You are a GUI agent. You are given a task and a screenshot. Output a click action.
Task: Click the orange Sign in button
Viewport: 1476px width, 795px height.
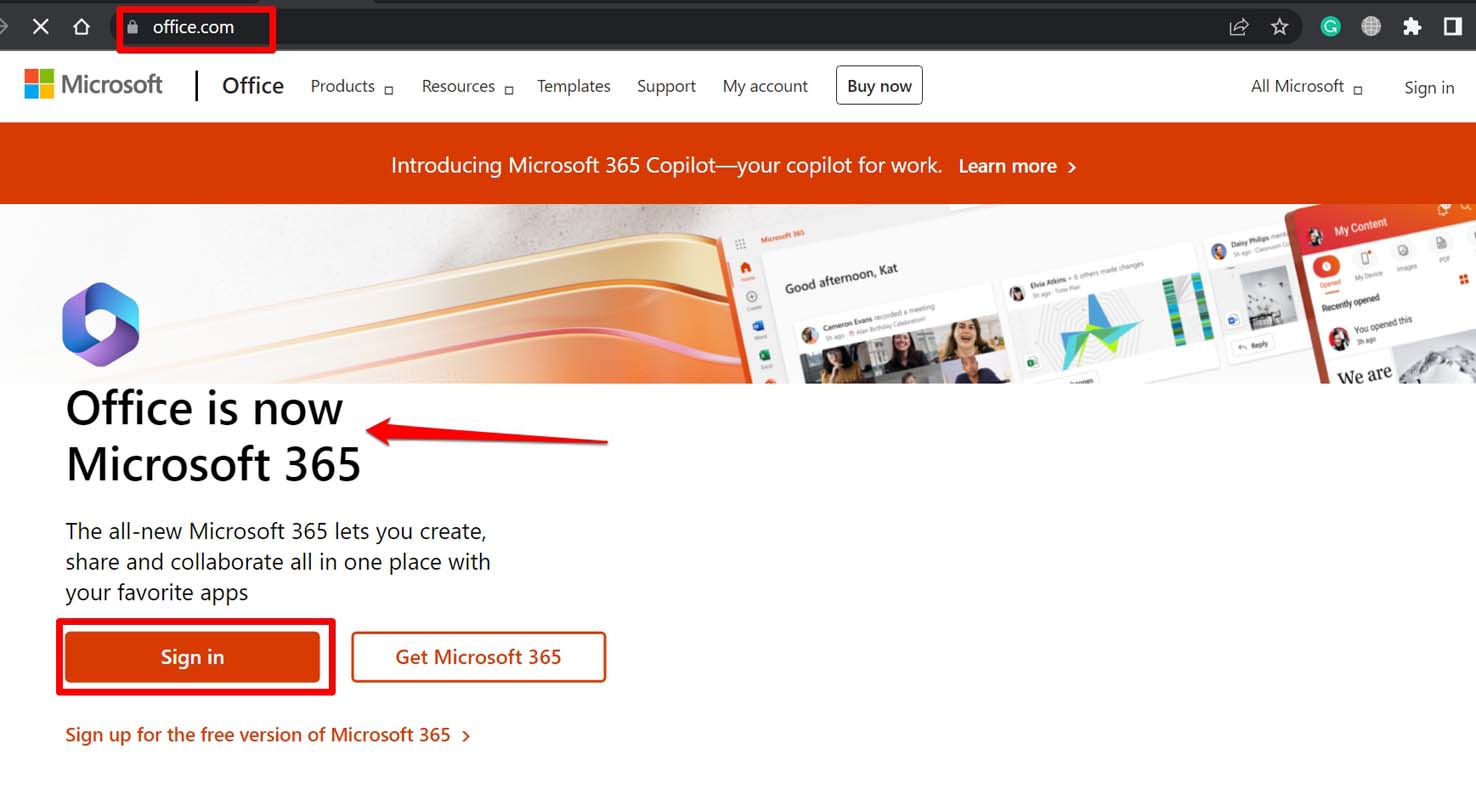point(193,657)
